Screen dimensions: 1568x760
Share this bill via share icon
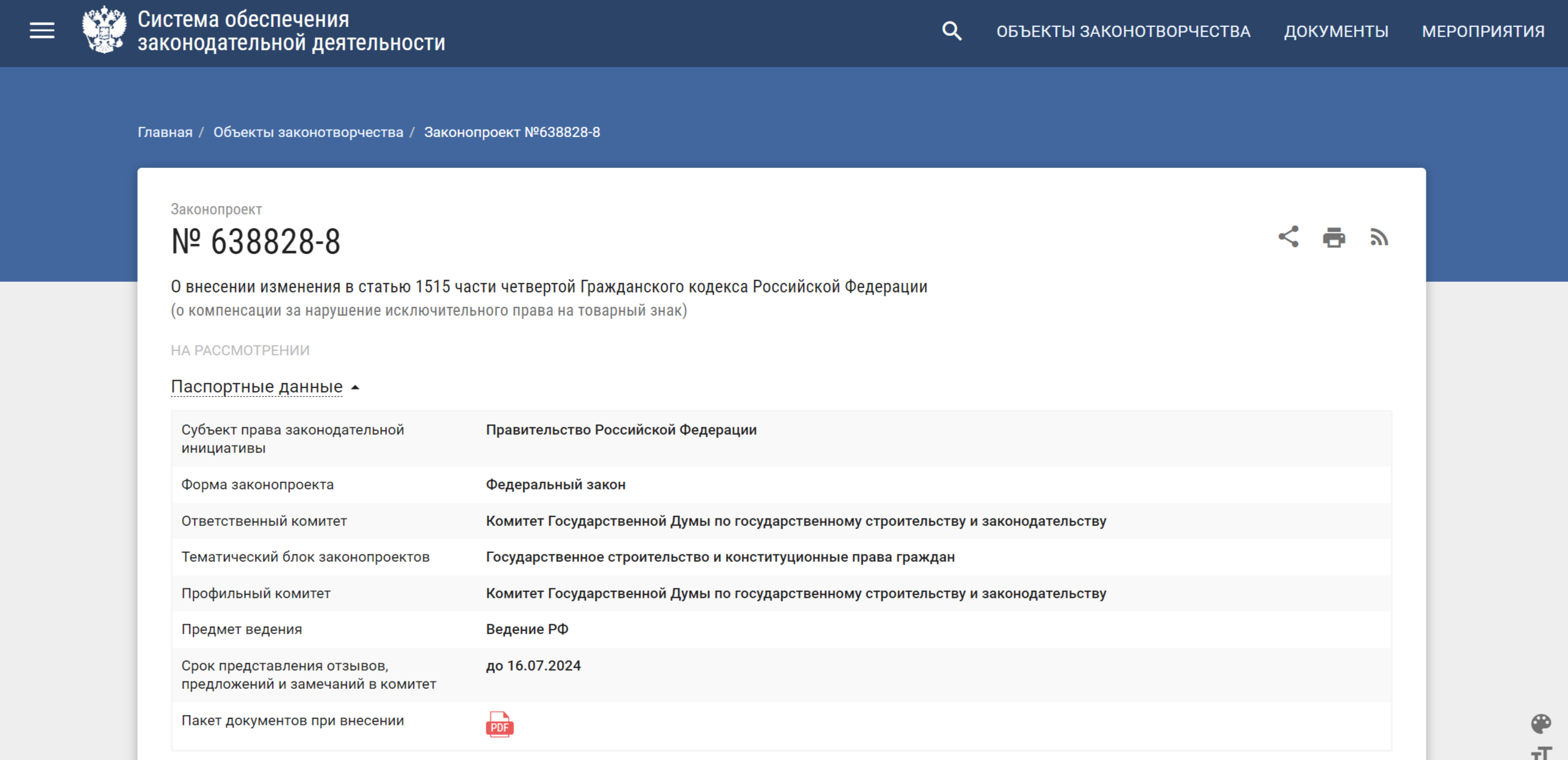1288,237
